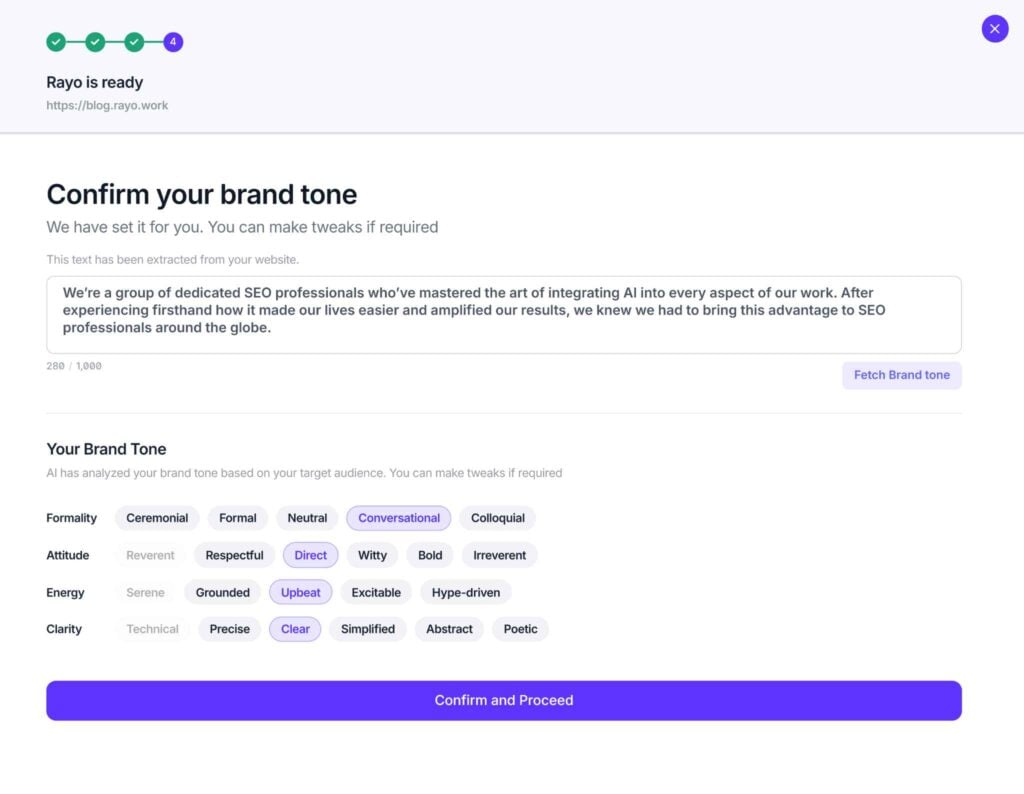Pick the Bold attitude chip

[x=430, y=555]
